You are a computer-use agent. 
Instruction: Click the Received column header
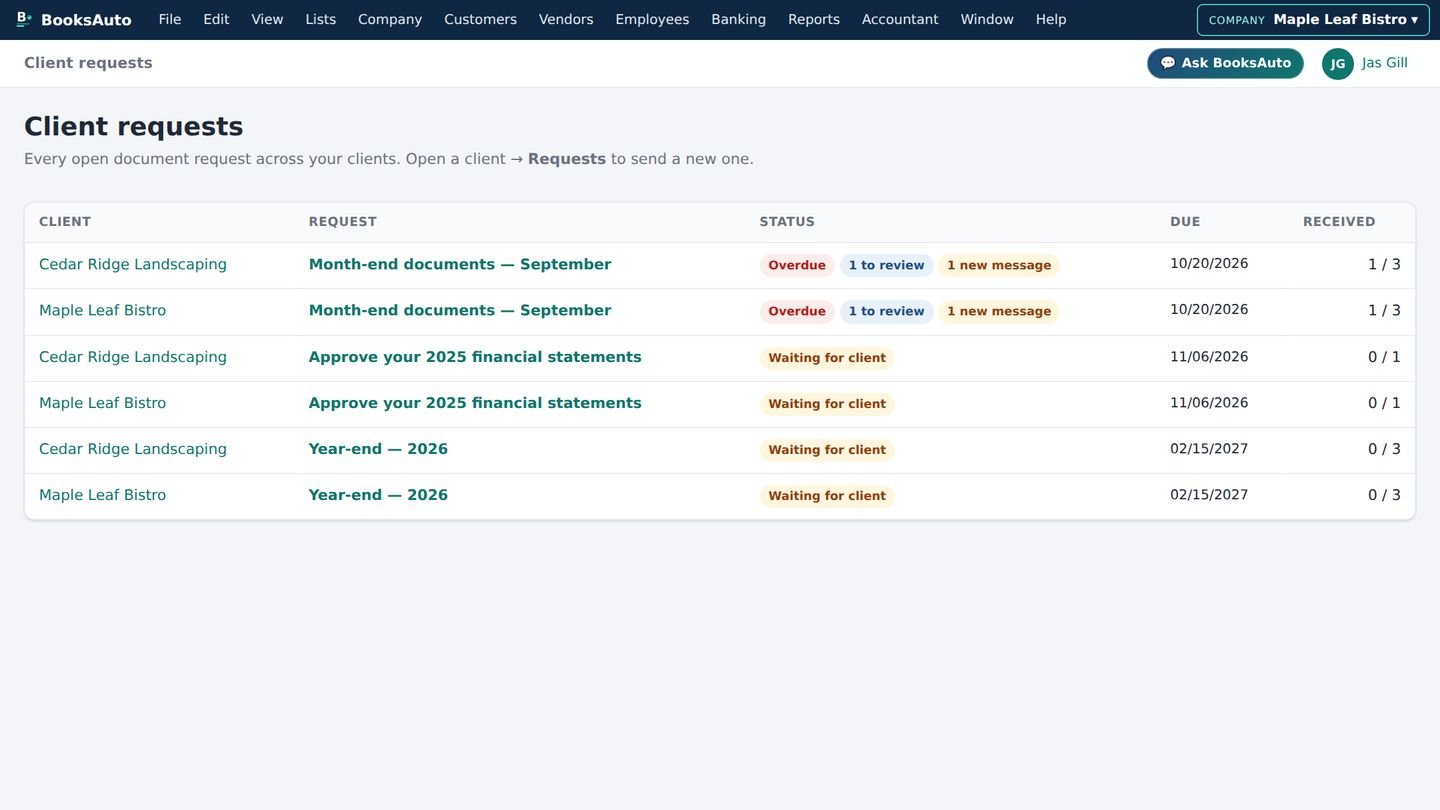tap(1339, 222)
